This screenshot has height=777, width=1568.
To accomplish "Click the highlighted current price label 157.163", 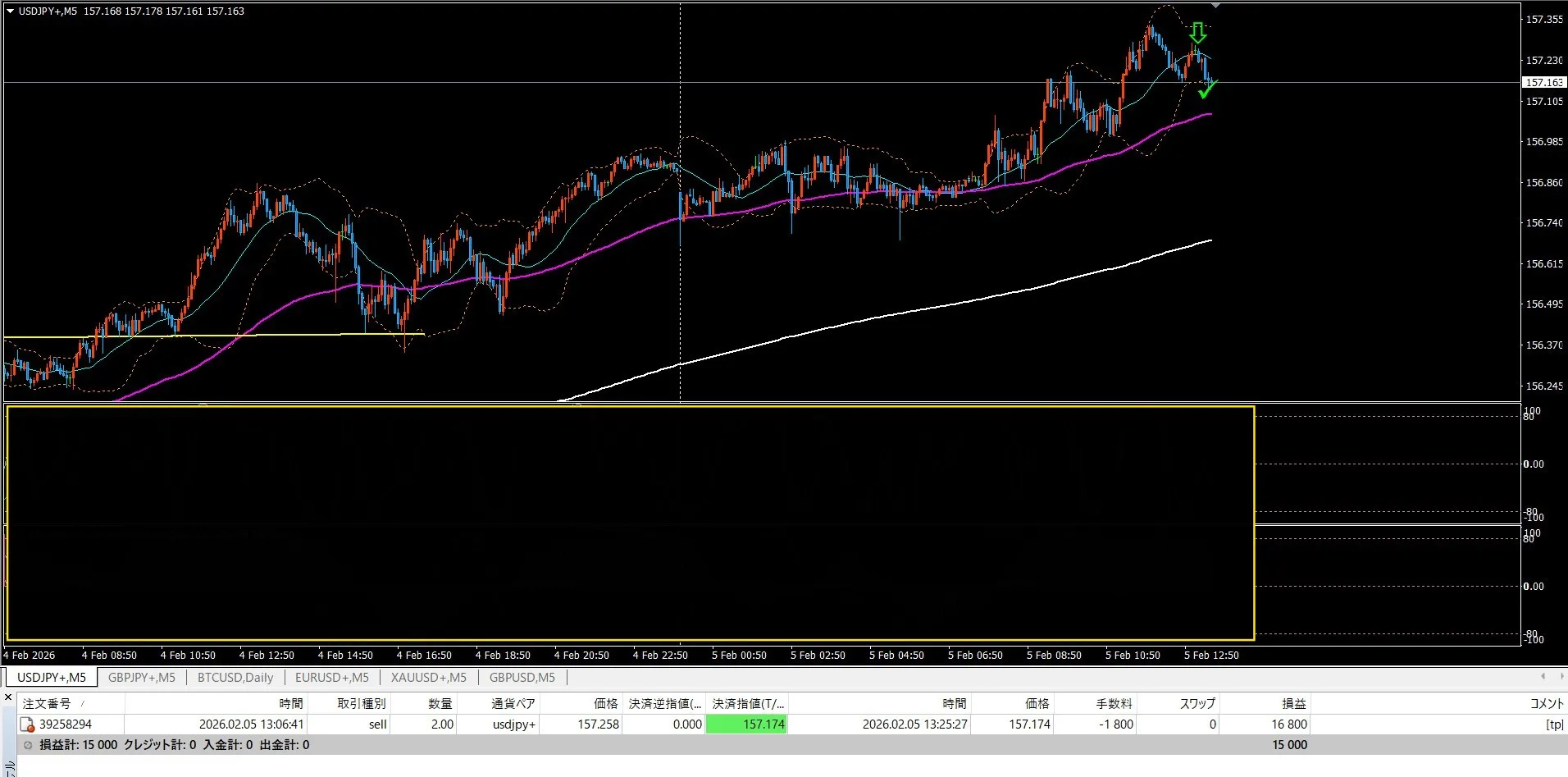I will tap(1543, 82).
